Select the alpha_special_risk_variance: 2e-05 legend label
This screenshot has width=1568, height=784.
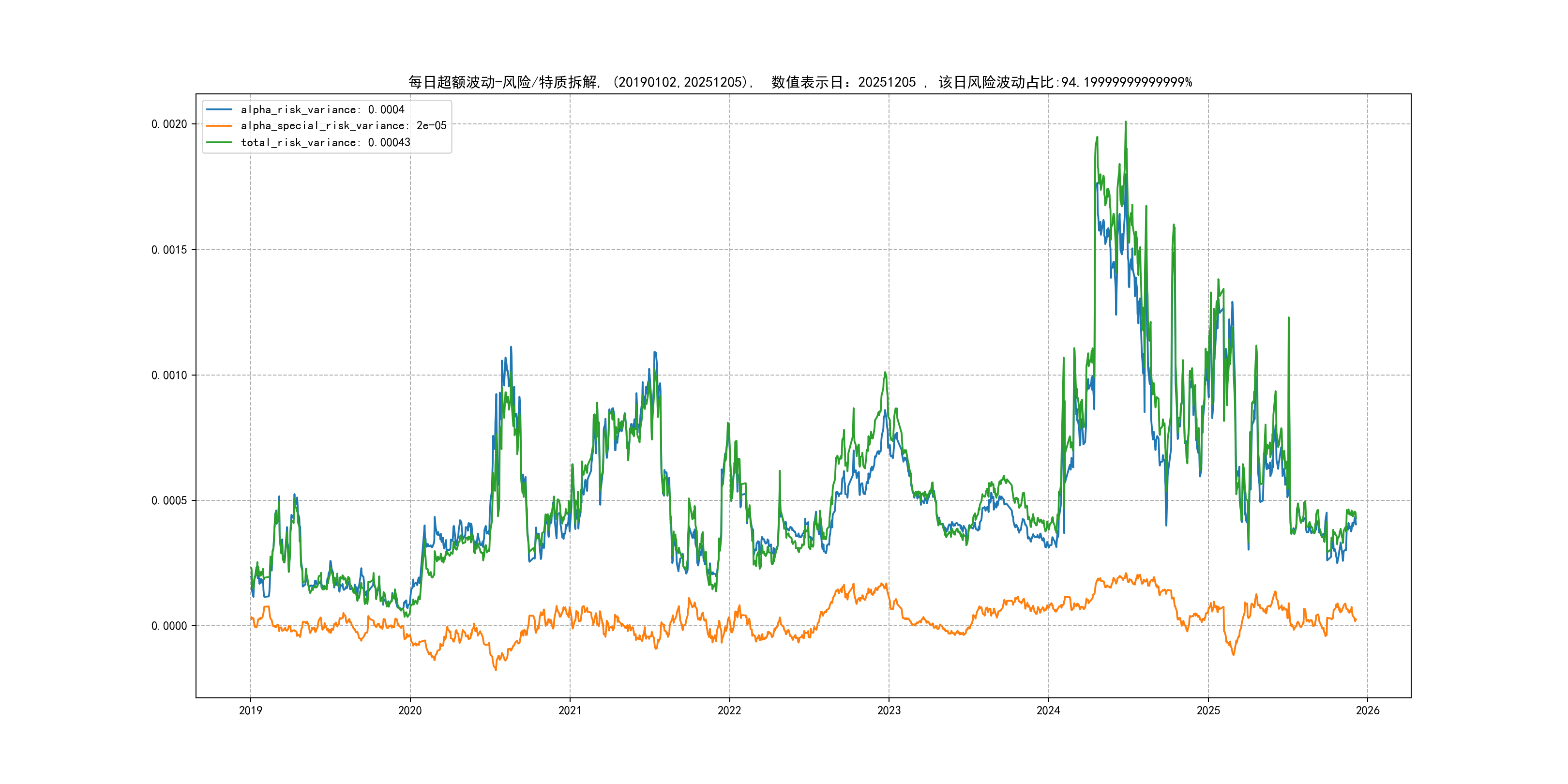pyautogui.click(x=343, y=126)
